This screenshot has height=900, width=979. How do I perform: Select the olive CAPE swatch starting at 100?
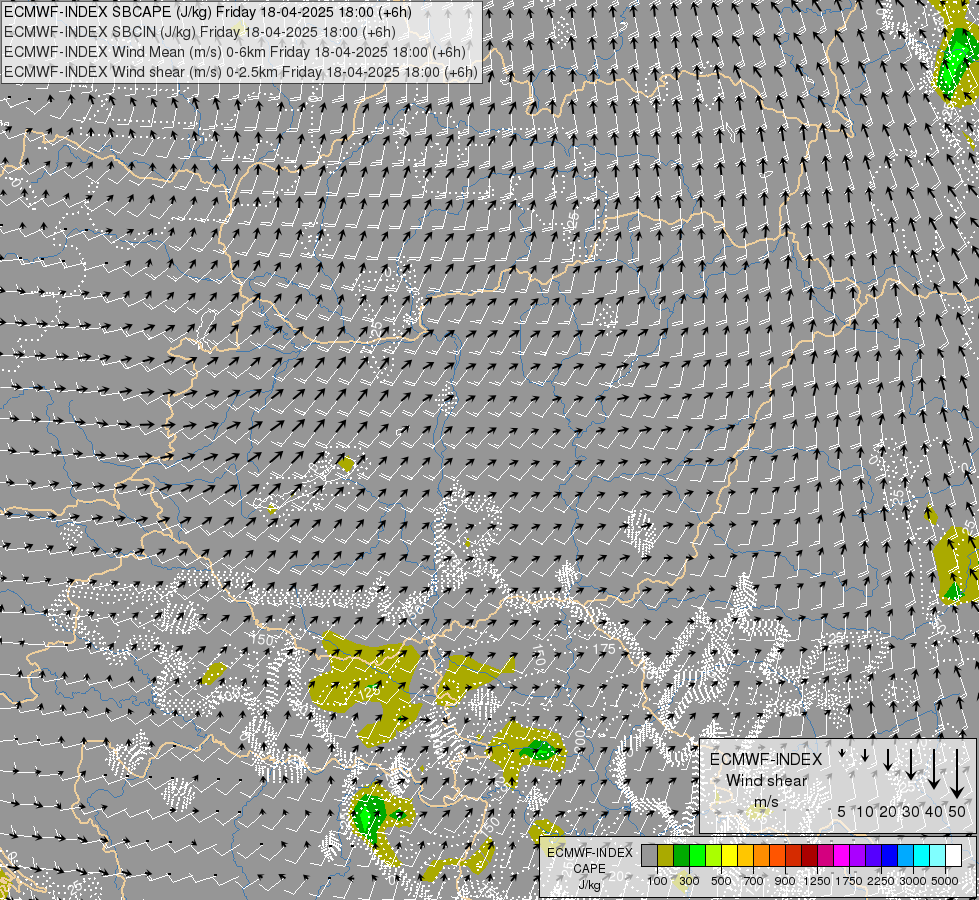(666, 855)
